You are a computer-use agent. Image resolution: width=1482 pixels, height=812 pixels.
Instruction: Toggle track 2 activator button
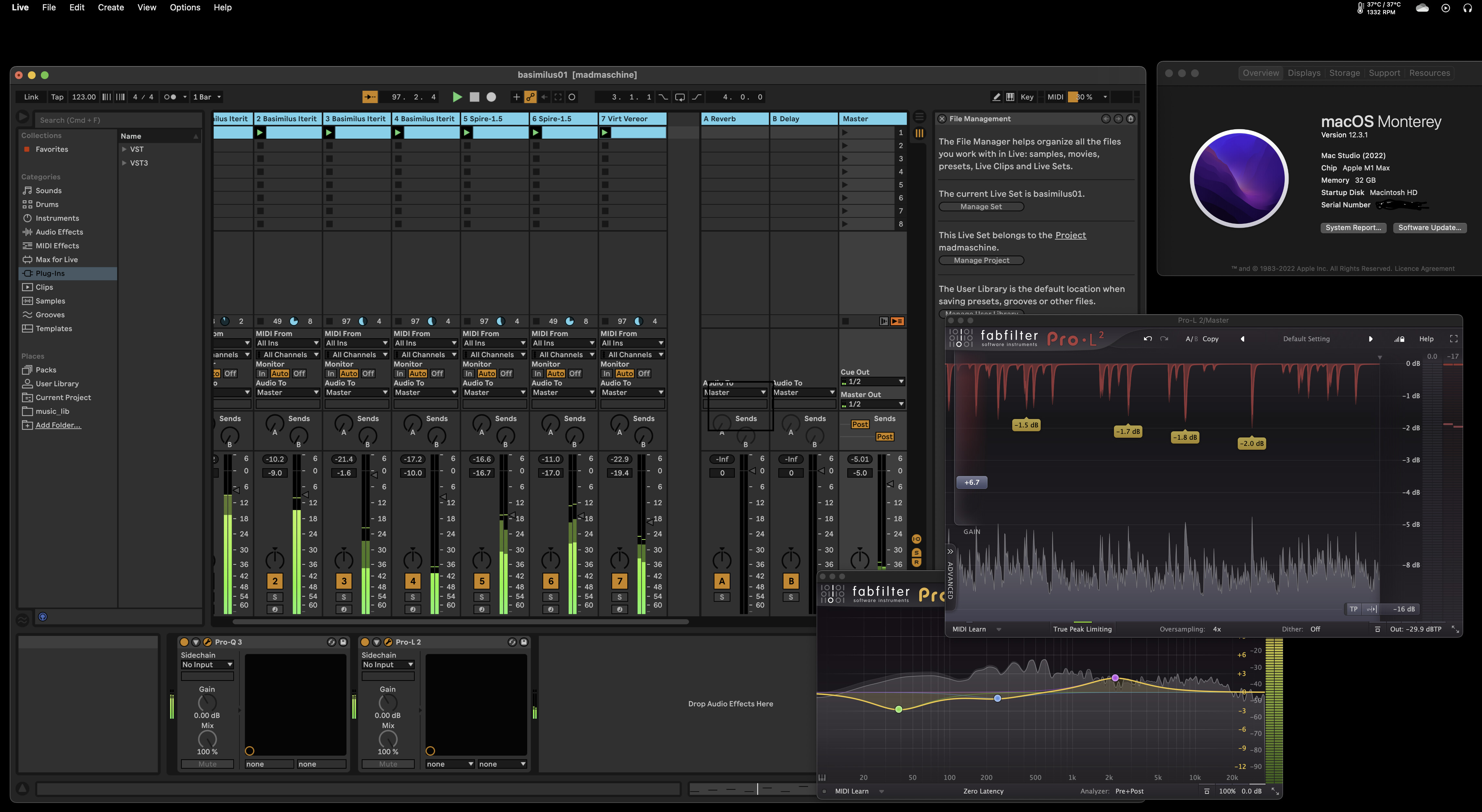point(275,581)
